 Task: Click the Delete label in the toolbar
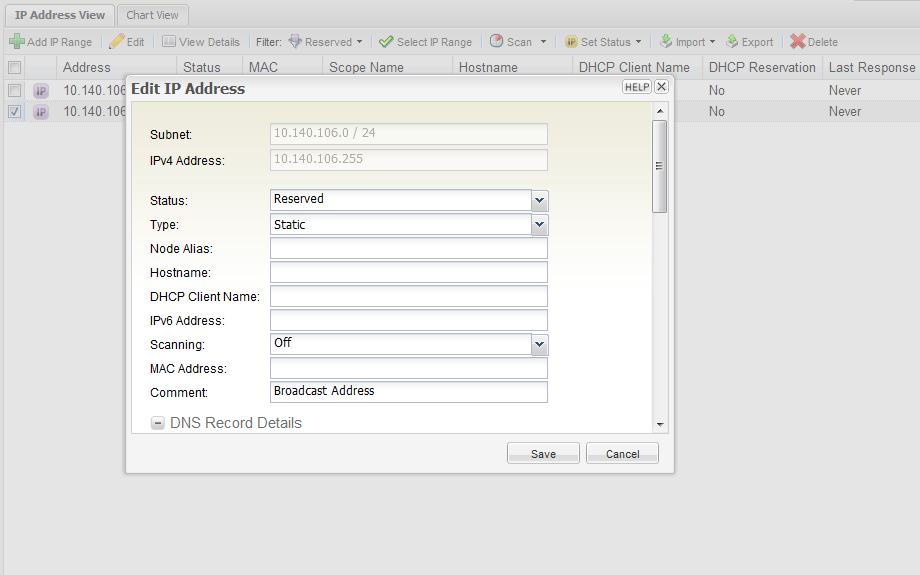[x=823, y=42]
